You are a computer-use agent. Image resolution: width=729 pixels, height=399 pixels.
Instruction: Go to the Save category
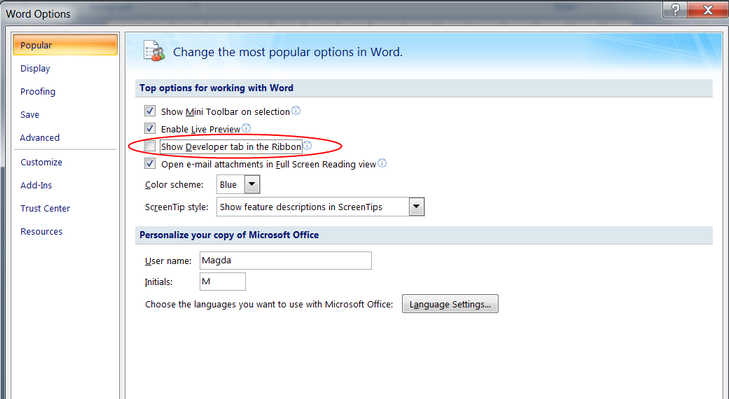point(30,114)
